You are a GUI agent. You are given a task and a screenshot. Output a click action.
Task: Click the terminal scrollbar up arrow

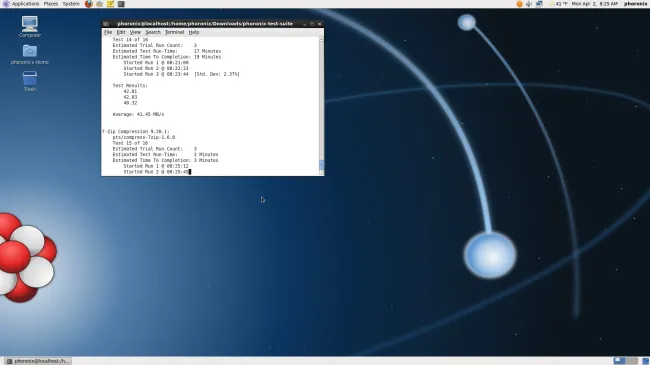(321, 39)
